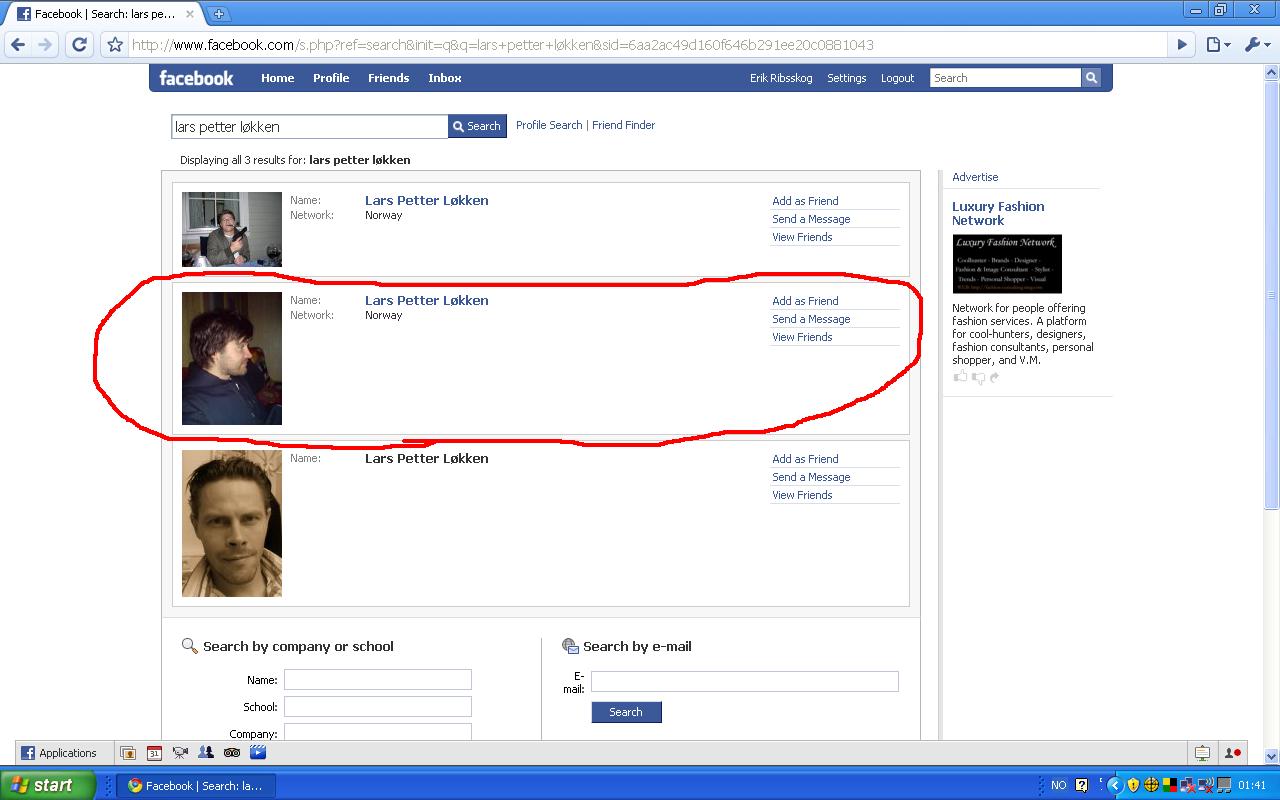The image size is (1280, 800).
Task: Open the online friends chat icon
Action: pos(1232,753)
